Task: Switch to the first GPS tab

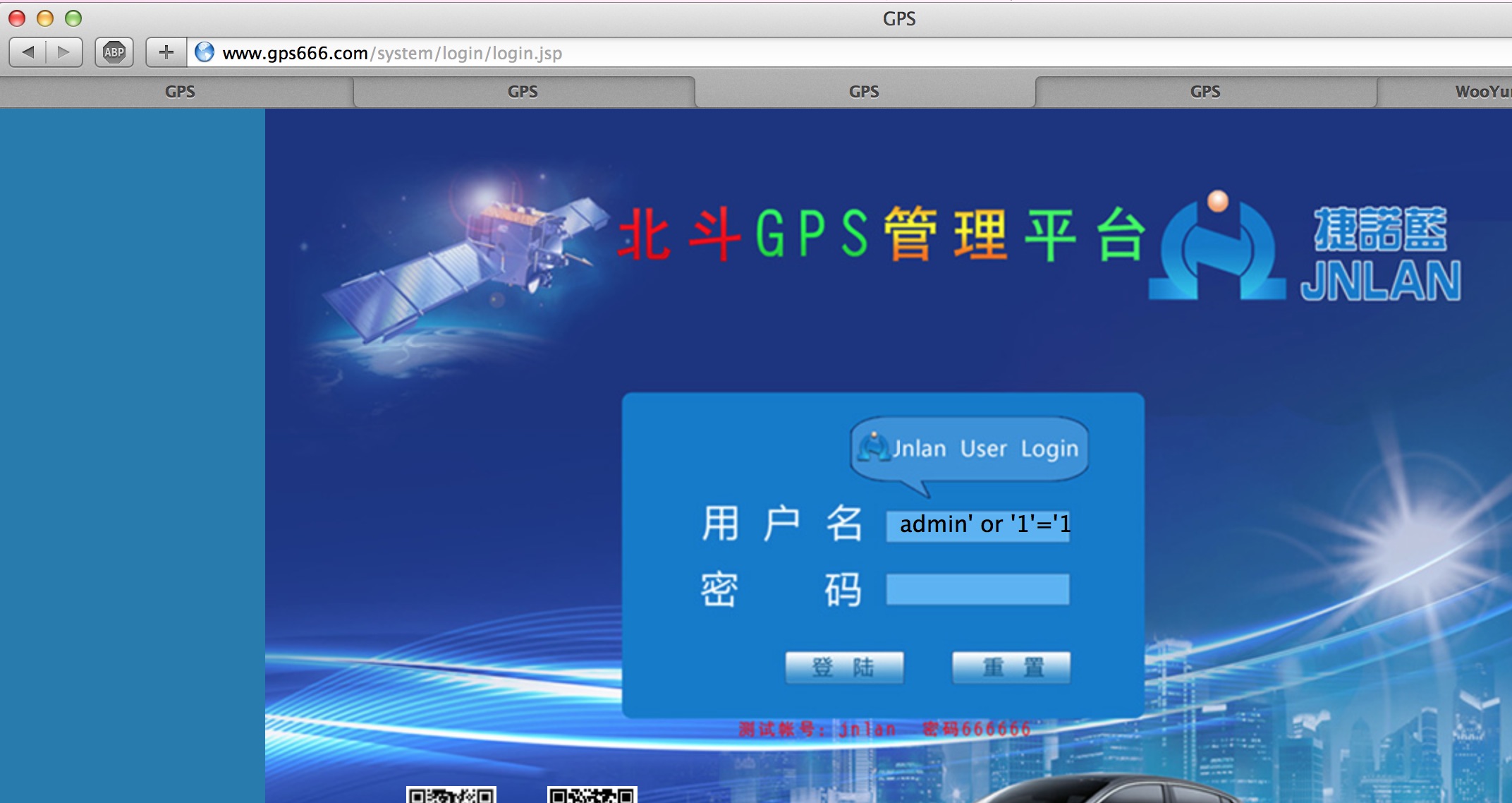Action: (x=180, y=92)
